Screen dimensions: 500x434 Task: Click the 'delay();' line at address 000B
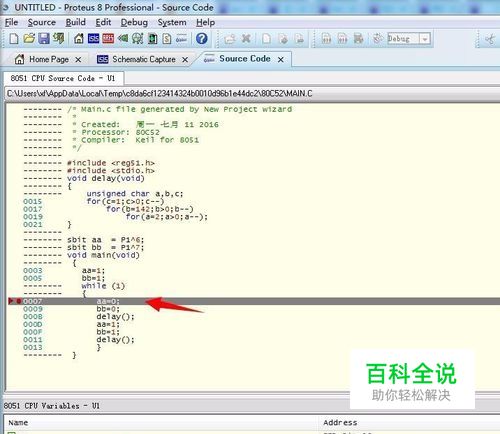click(x=115, y=317)
